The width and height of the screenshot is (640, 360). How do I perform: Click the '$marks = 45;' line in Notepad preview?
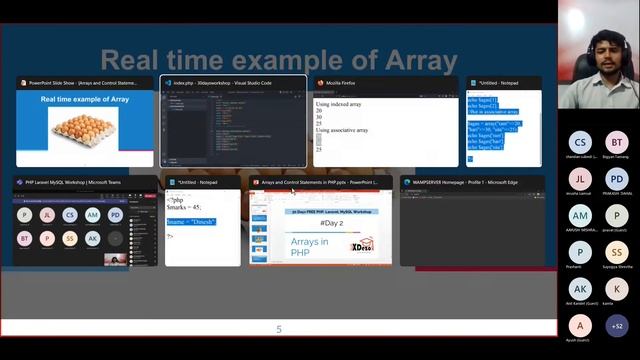pos(184,207)
